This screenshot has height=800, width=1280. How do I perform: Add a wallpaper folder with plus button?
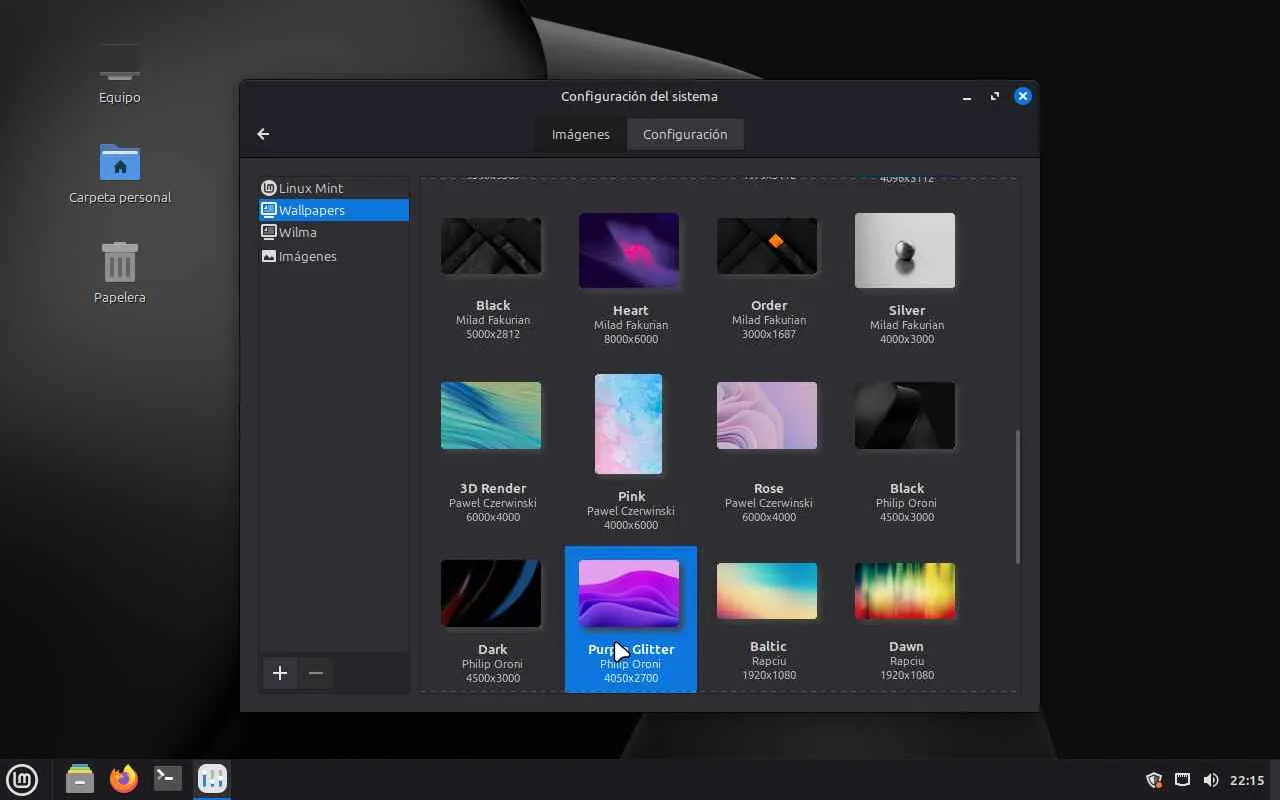(280, 673)
